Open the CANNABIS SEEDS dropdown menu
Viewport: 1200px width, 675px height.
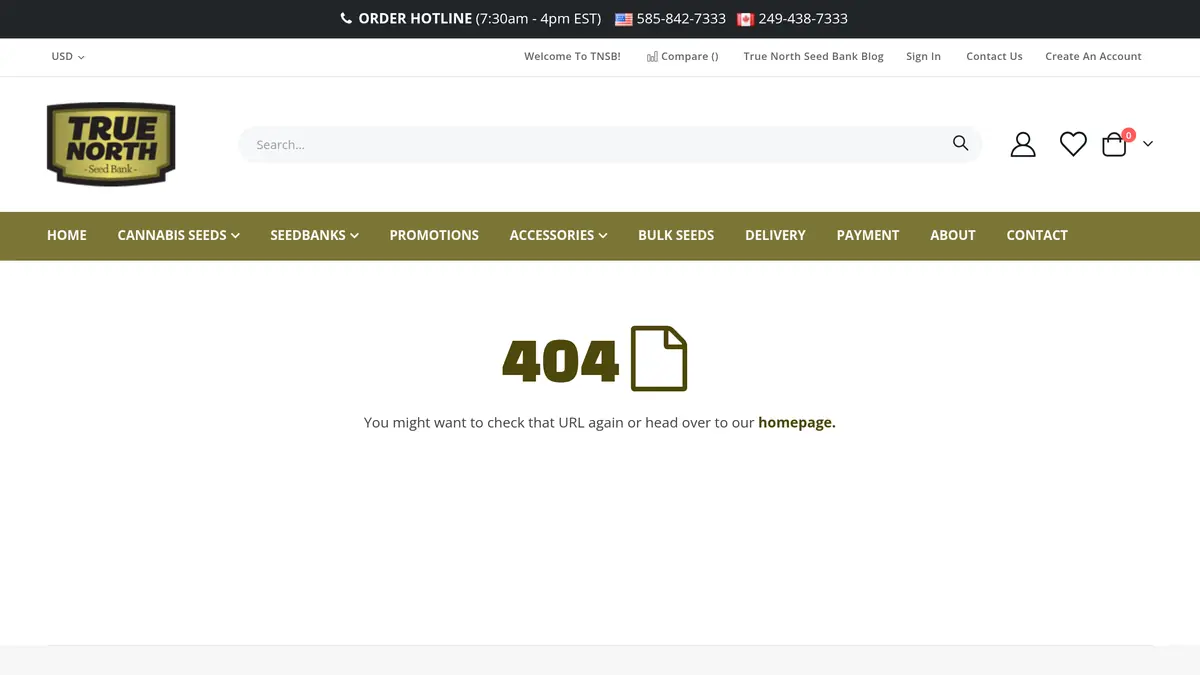178,235
